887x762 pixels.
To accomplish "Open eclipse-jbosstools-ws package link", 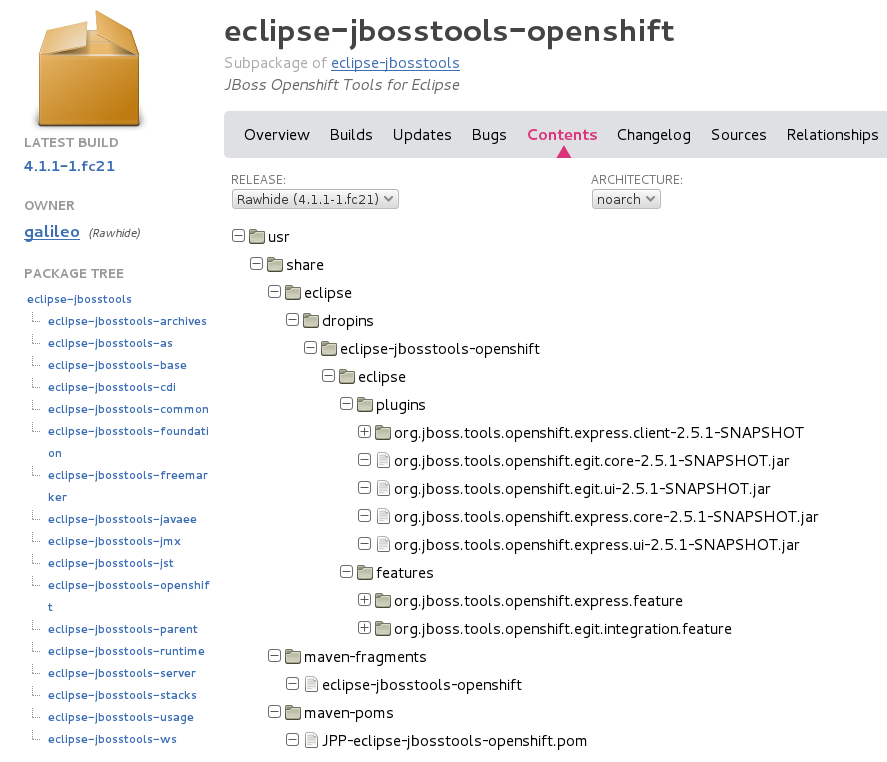I will coord(112,739).
